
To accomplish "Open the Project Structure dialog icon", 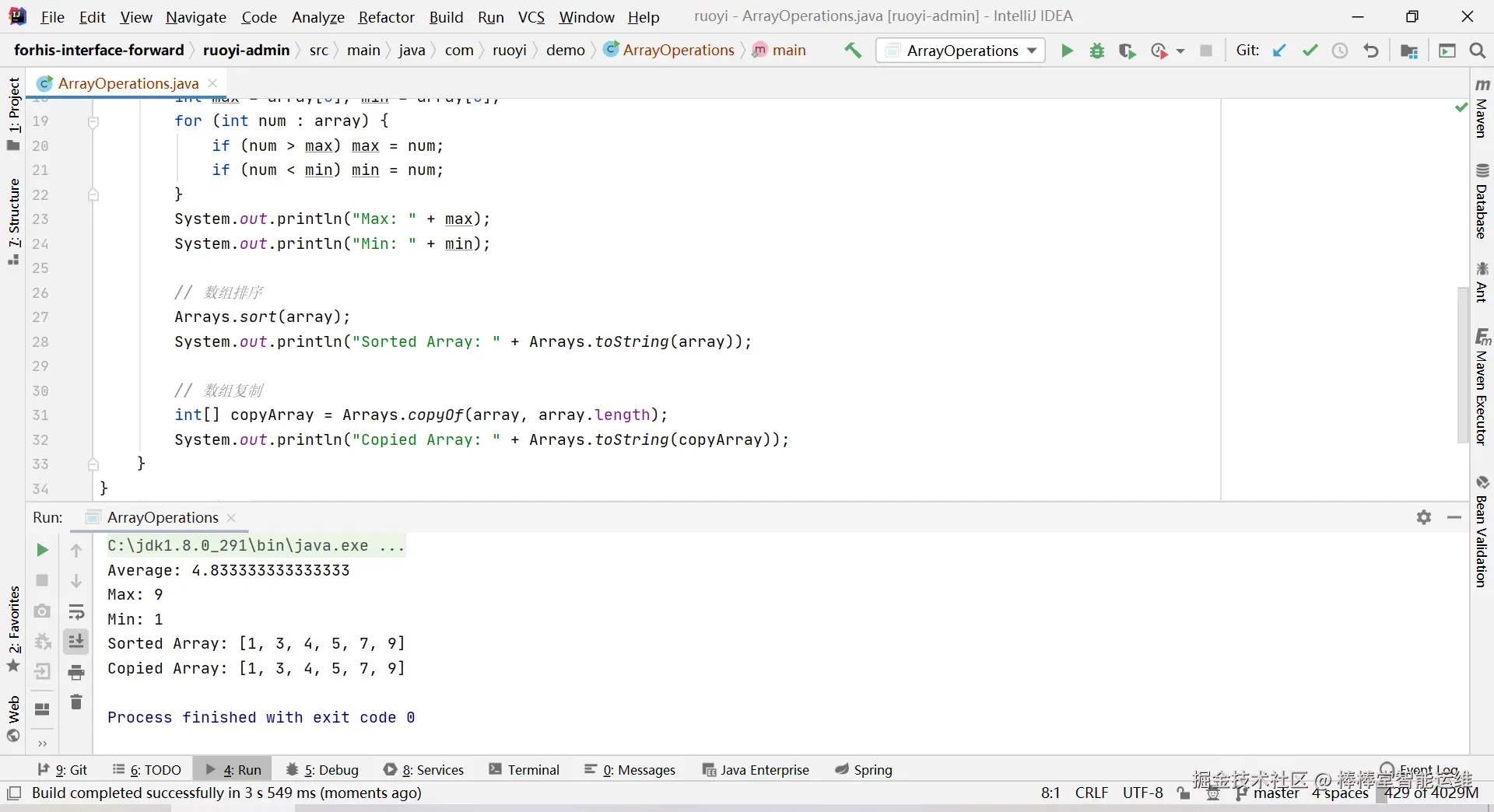I will click(1409, 51).
